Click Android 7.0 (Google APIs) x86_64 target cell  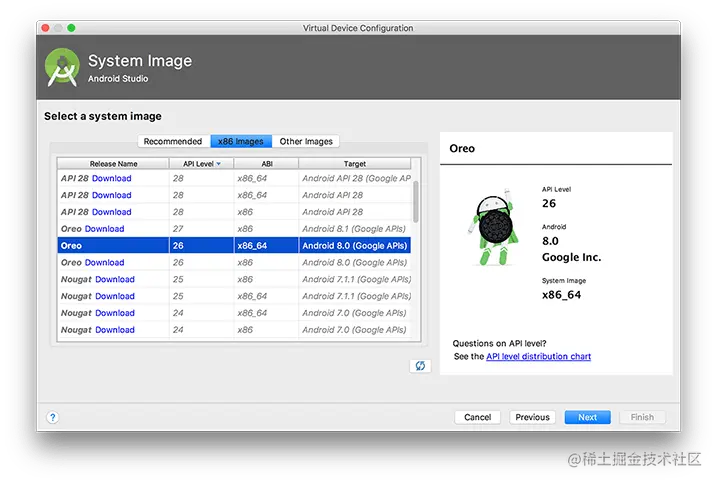click(354, 313)
